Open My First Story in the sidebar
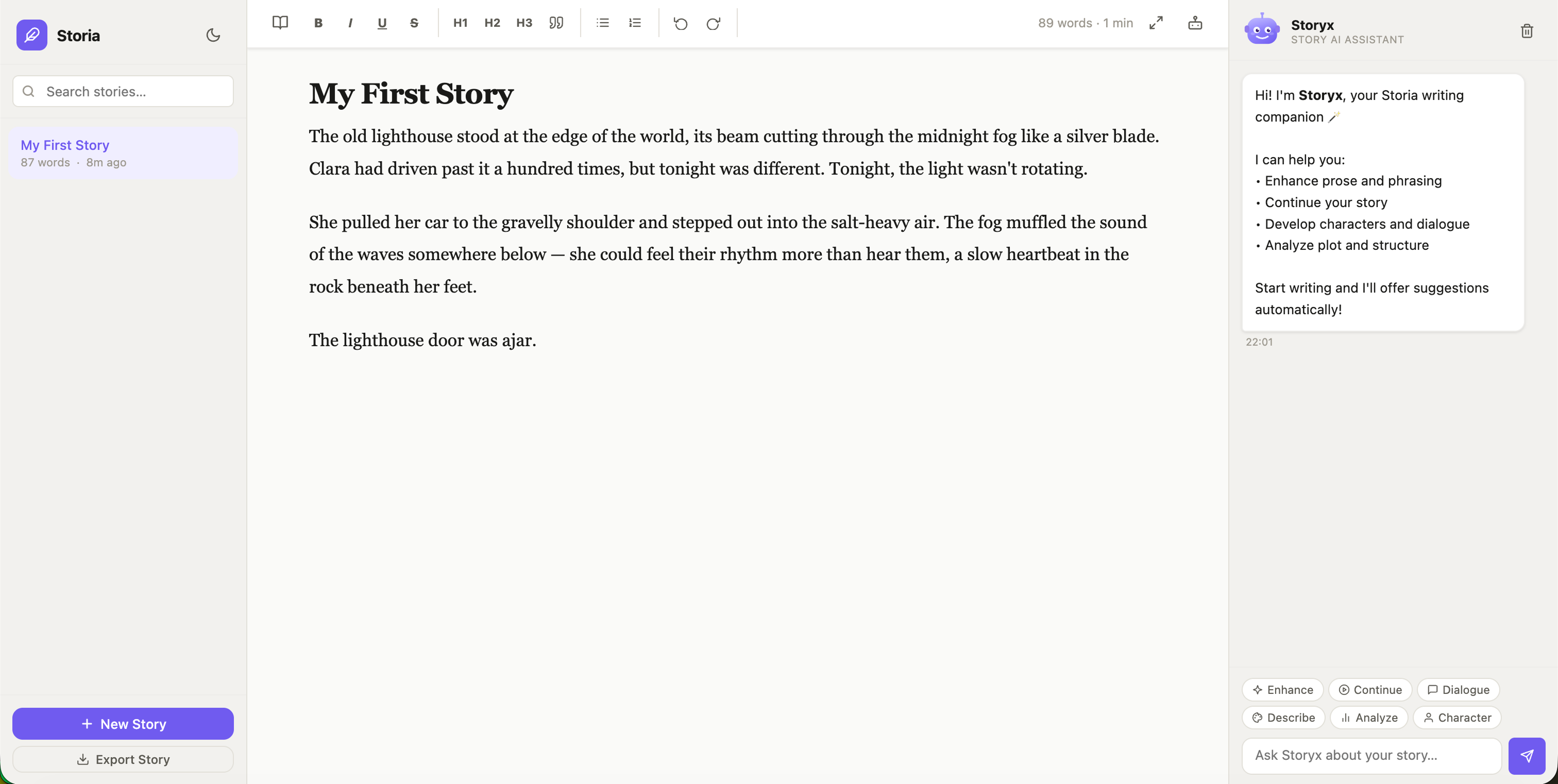 click(x=123, y=153)
